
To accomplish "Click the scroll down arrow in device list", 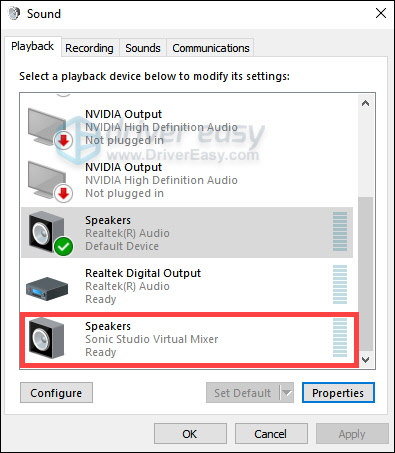I will coord(366,360).
